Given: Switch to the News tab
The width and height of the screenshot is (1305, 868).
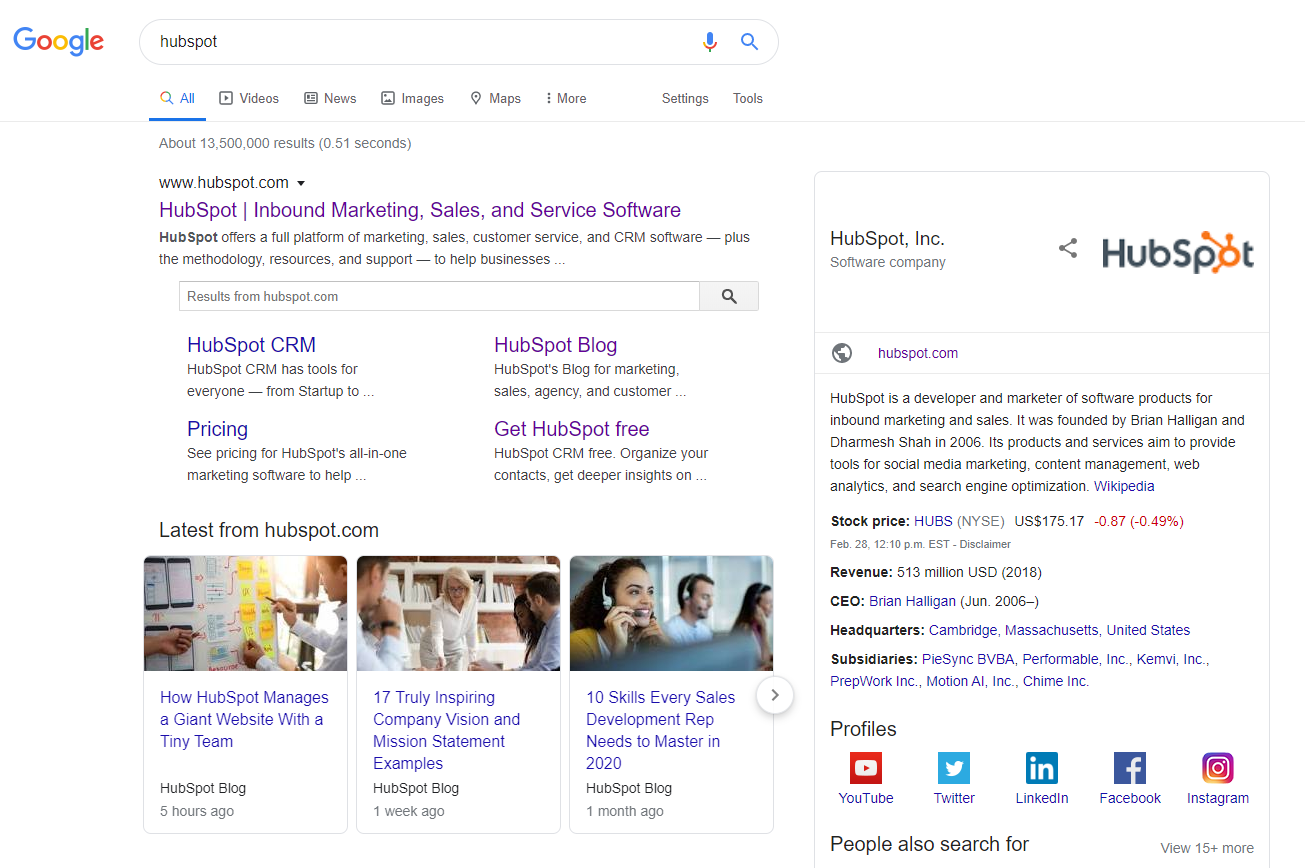Looking at the screenshot, I should (330, 98).
